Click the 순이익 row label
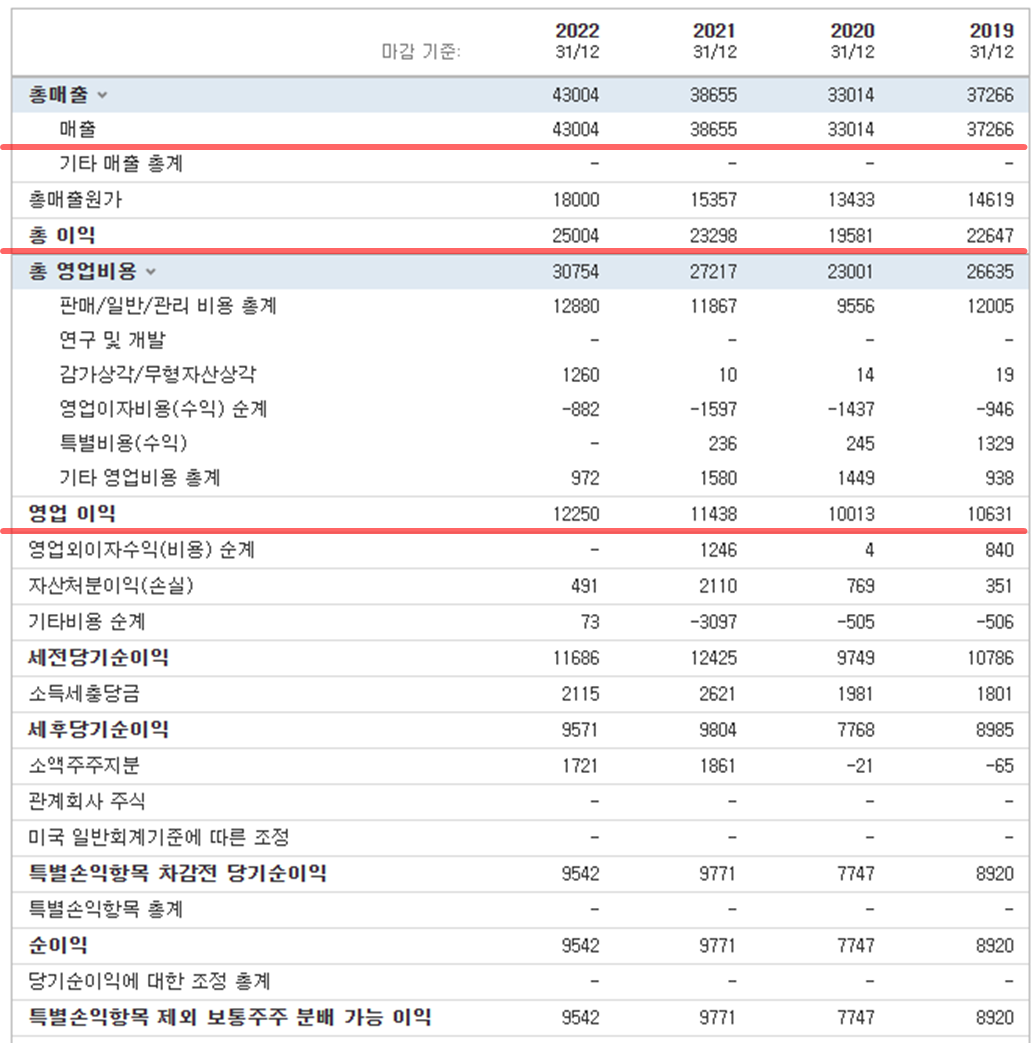This screenshot has height=1043, width=1035. [x=58, y=945]
